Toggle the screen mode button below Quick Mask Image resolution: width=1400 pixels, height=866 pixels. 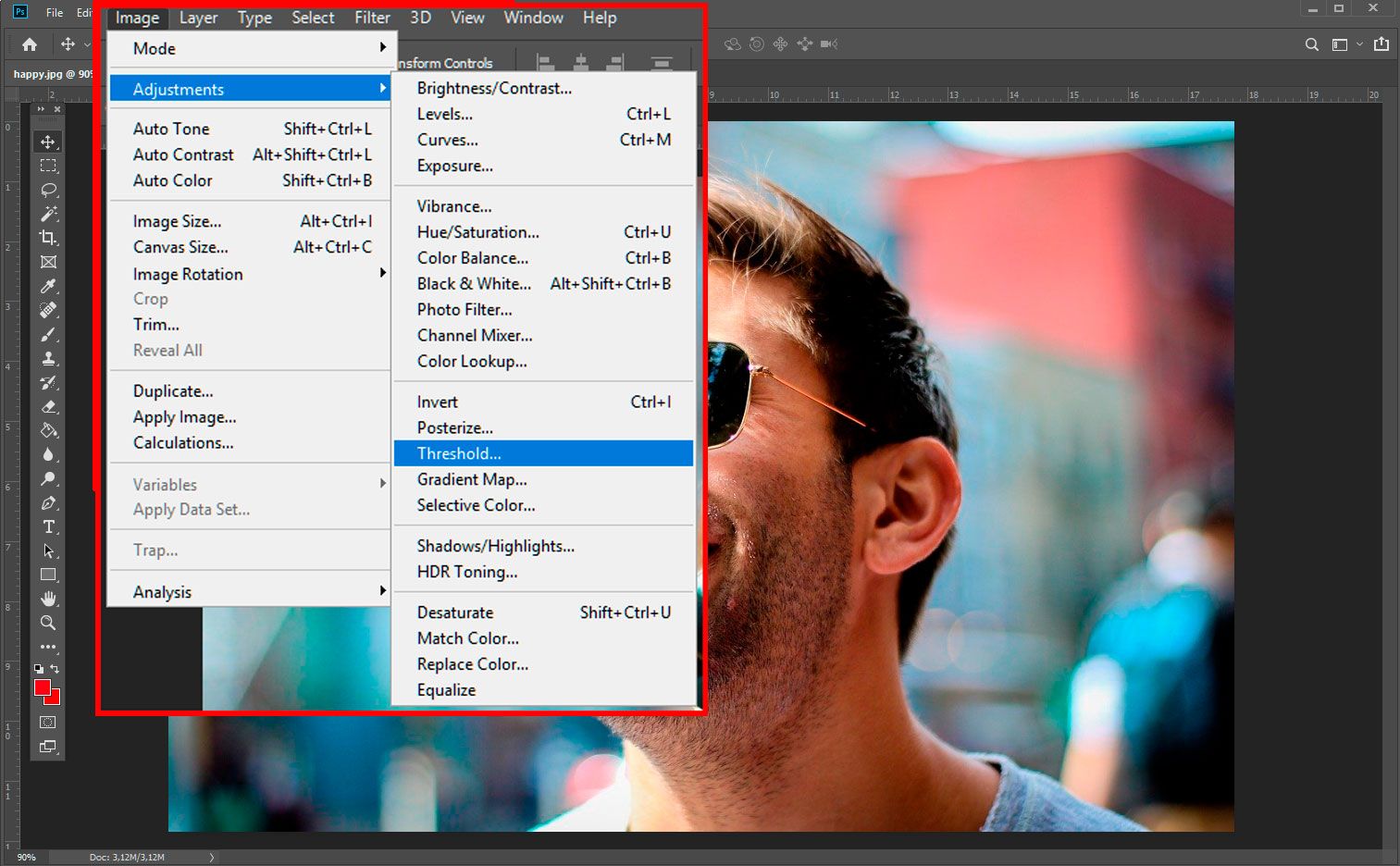(x=48, y=747)
